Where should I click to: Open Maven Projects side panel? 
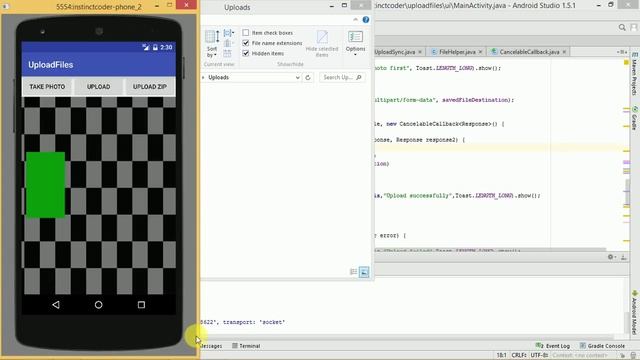[634, 74]
